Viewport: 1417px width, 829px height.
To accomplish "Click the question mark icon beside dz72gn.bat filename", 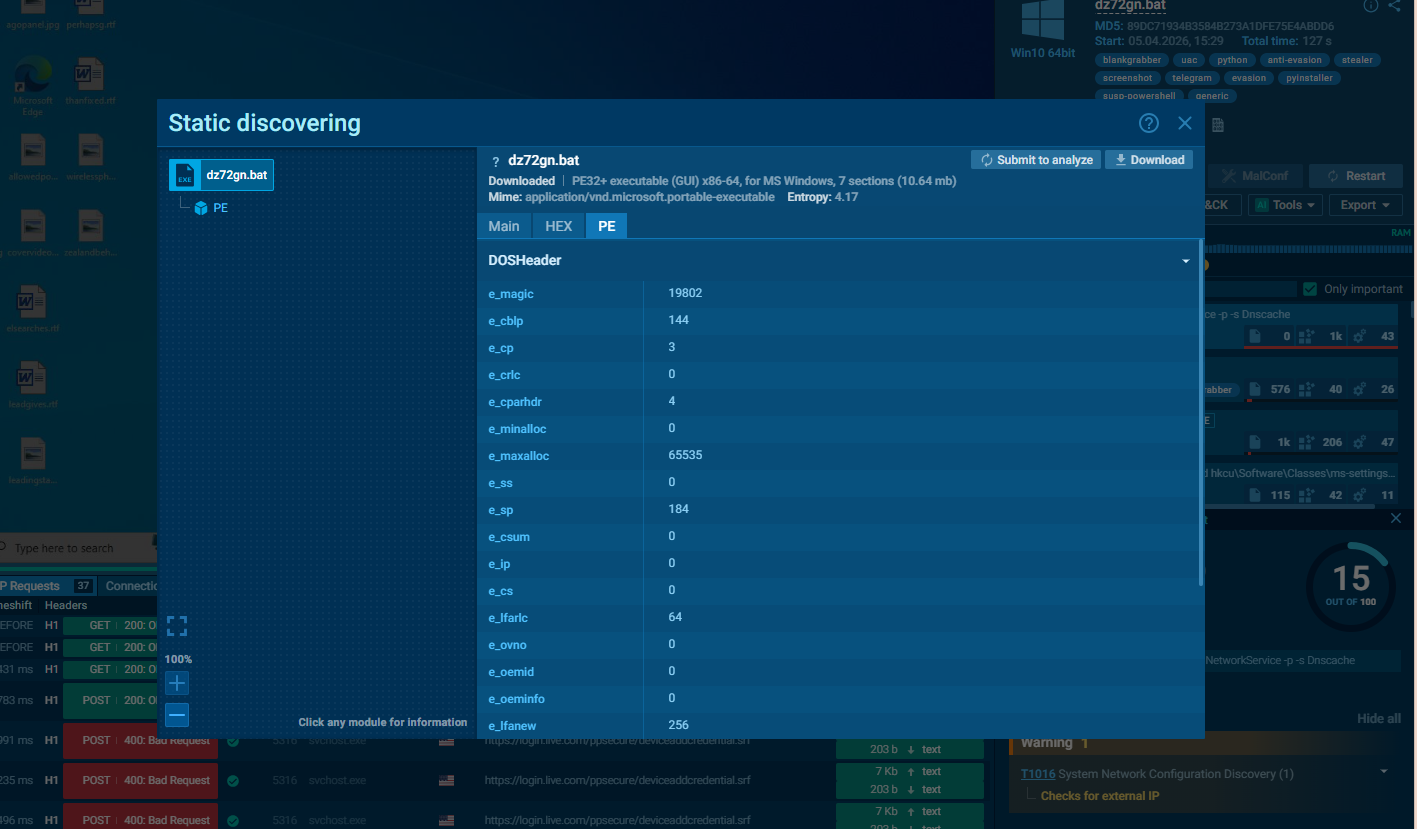I will (496, 162).
